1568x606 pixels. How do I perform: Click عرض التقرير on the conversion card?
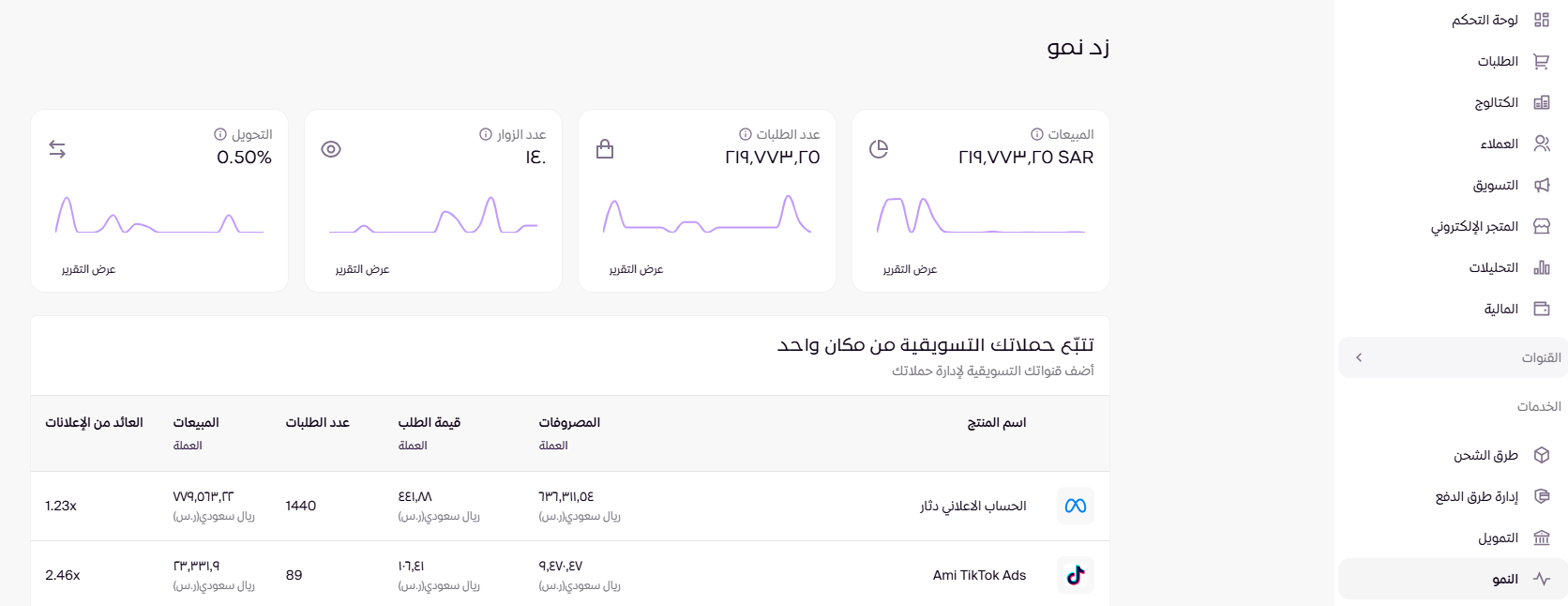(89, 269)
